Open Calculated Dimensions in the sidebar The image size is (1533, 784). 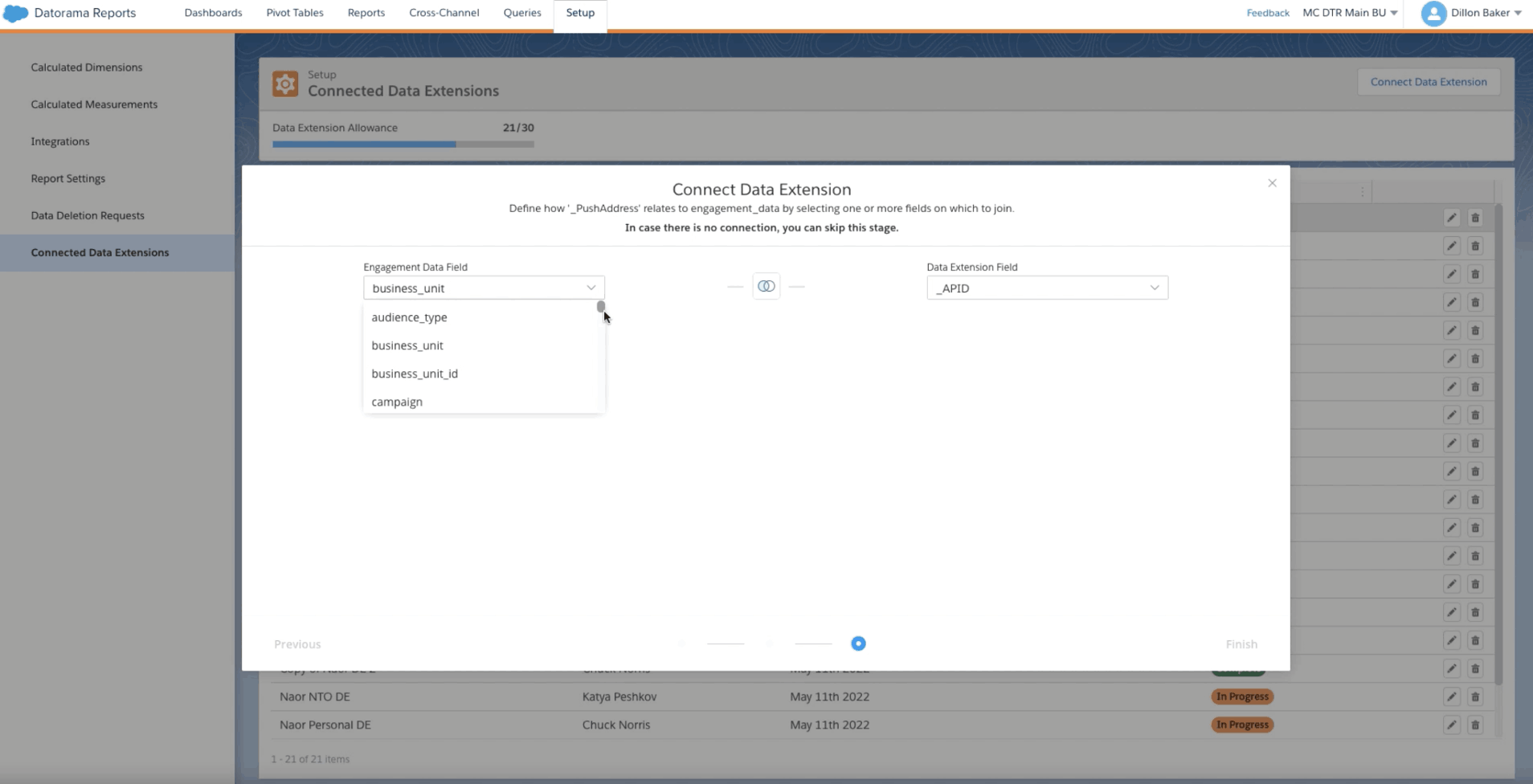pyautogui.click(x=87, y=67)
